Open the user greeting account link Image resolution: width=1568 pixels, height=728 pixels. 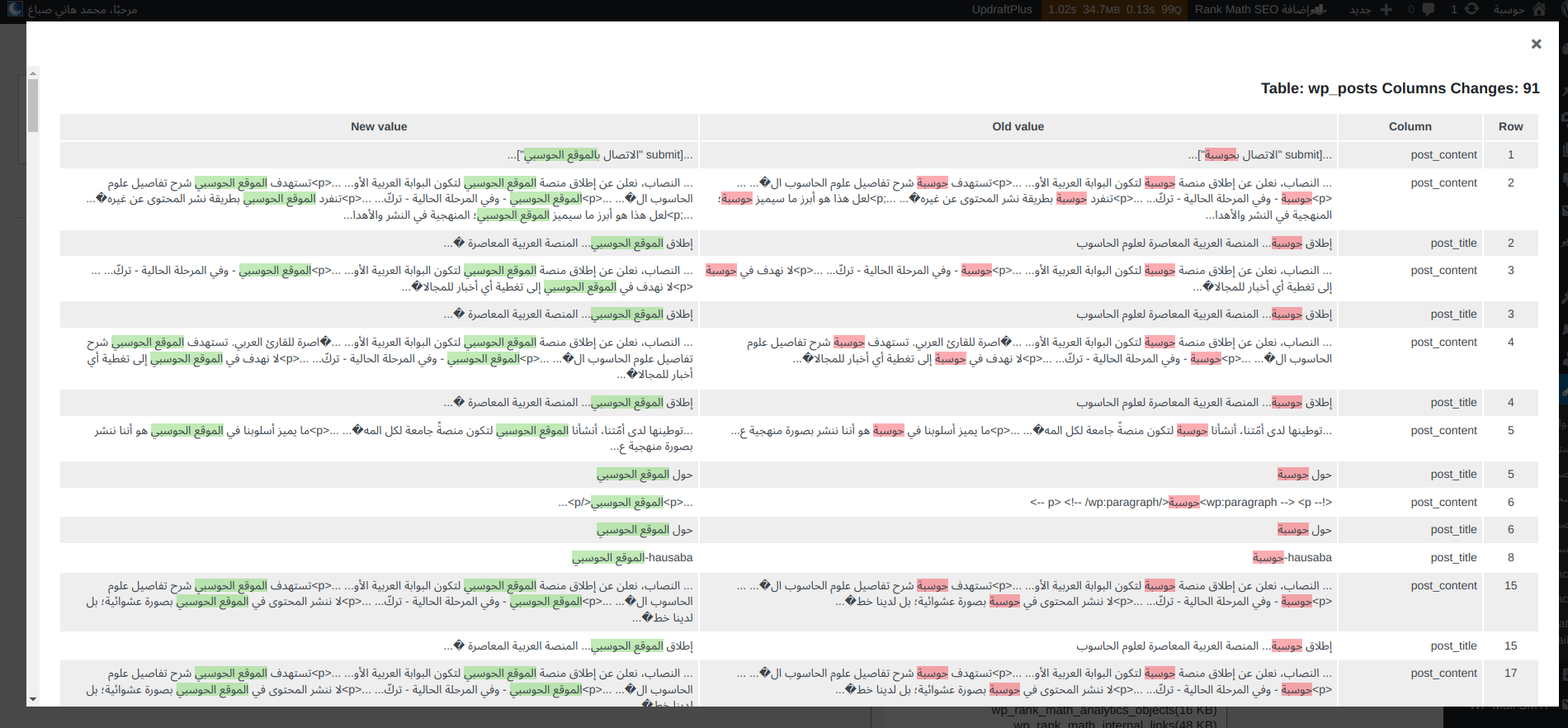point(83,10)
